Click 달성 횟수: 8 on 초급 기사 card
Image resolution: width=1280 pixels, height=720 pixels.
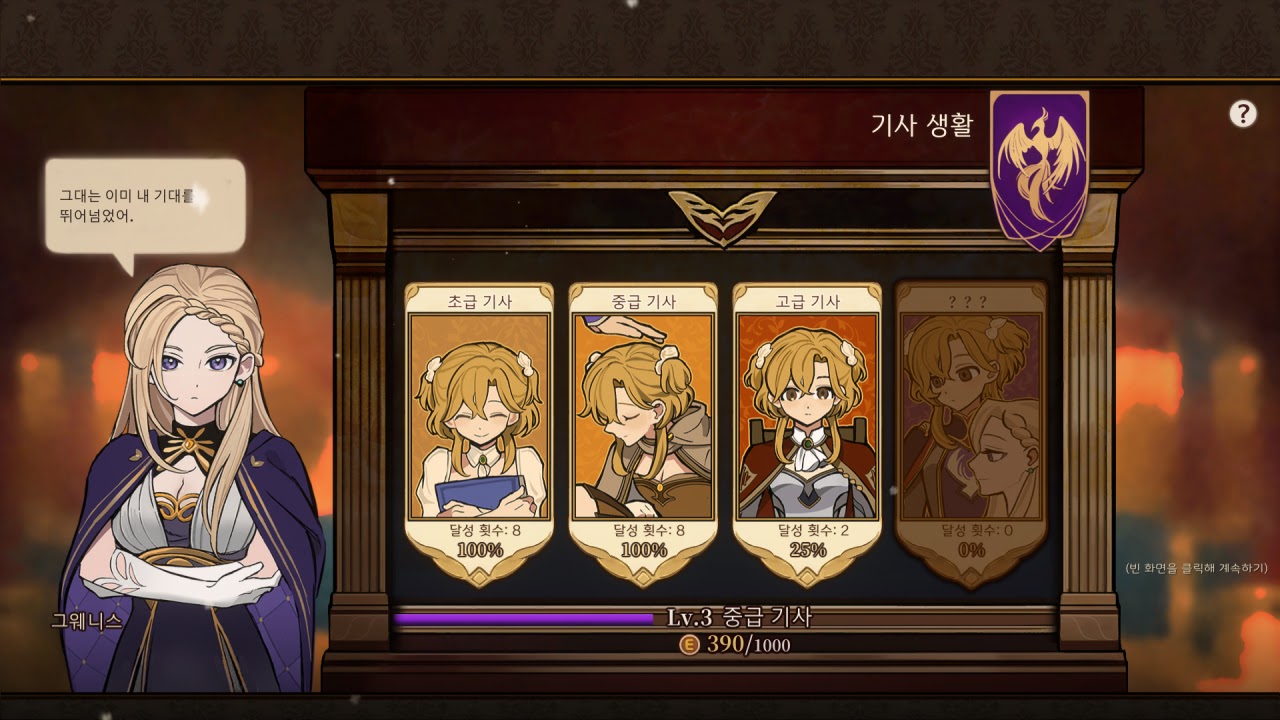479,530
